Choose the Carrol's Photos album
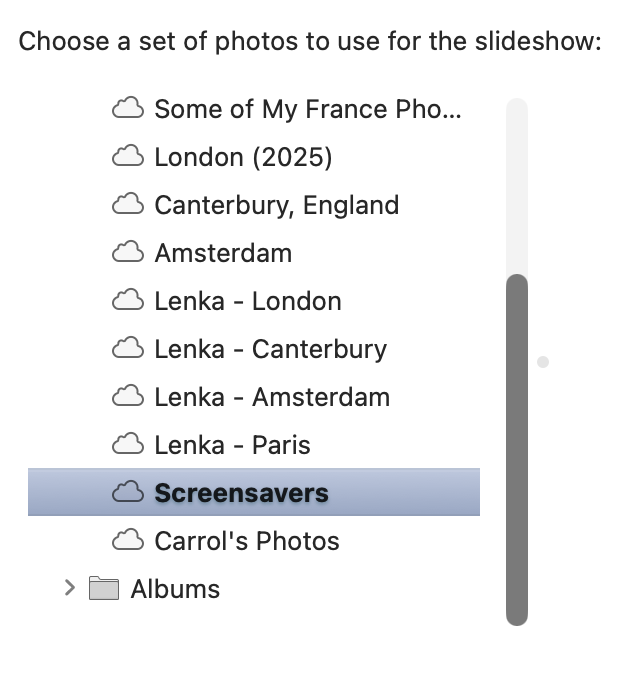634x674 pixels. pos(247,541)
